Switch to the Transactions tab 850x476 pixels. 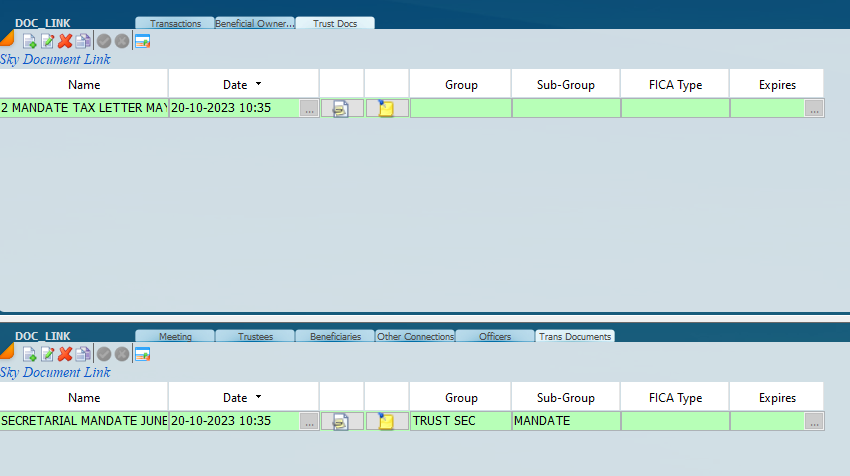pos(175,23)
